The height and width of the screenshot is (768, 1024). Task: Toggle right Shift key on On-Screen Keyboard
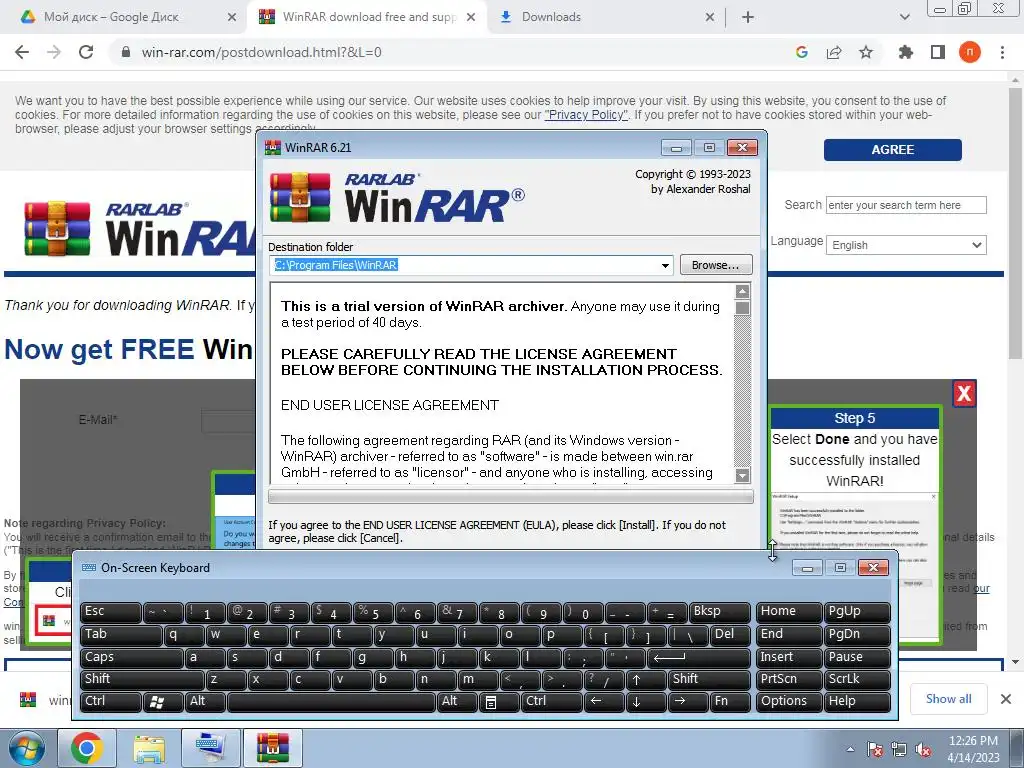(x=709, y=679)
